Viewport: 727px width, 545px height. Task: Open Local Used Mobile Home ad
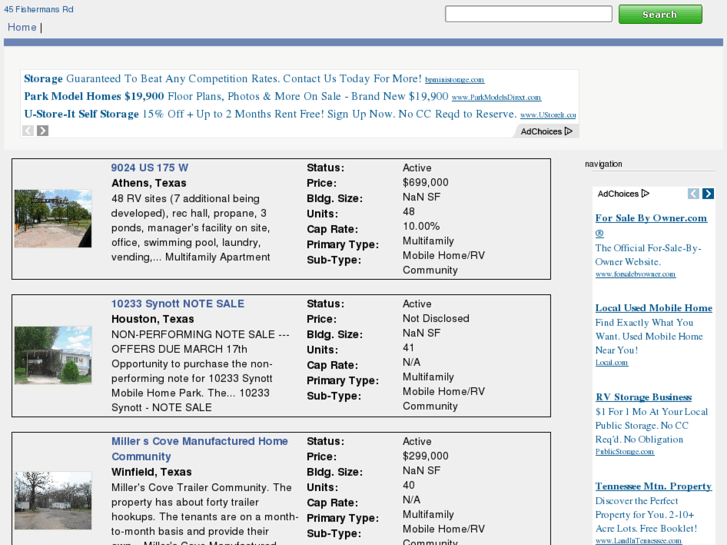point(654,308)
